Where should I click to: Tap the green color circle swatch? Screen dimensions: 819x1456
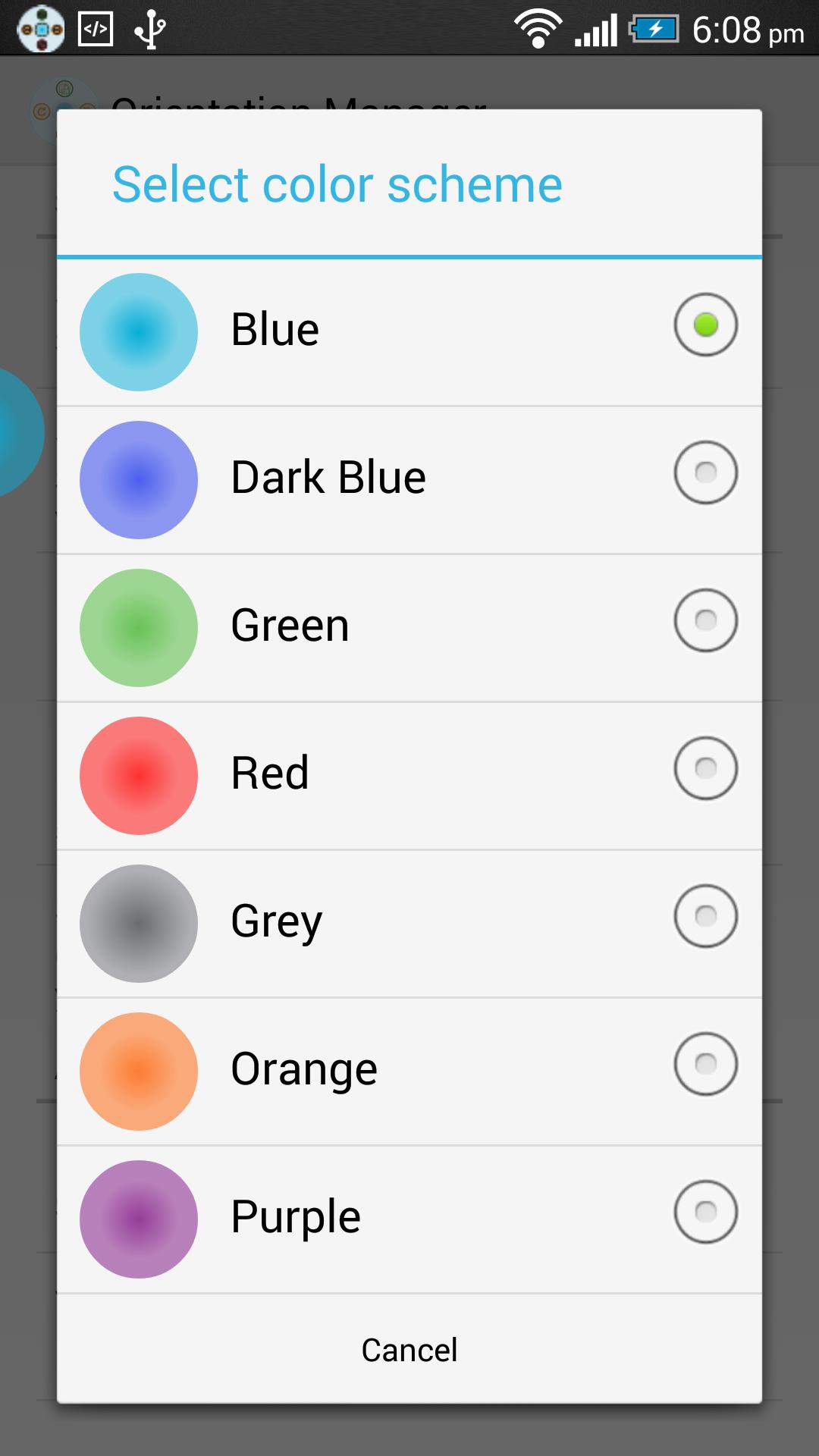(139, 628)
